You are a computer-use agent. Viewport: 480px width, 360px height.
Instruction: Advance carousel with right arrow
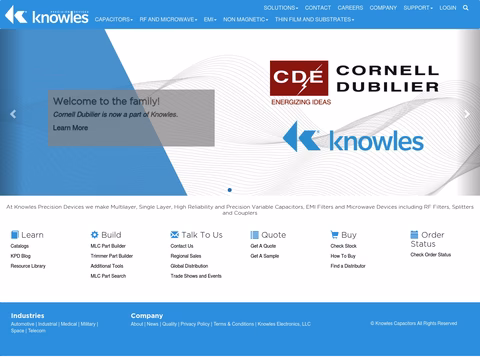click(467, 114)
